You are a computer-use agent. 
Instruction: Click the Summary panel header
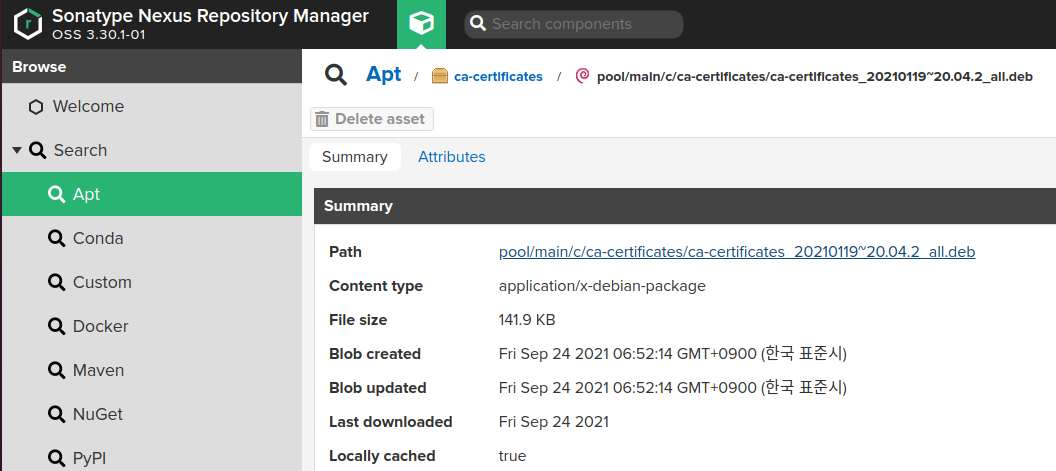pyautogui.click(x=685, y=206)
